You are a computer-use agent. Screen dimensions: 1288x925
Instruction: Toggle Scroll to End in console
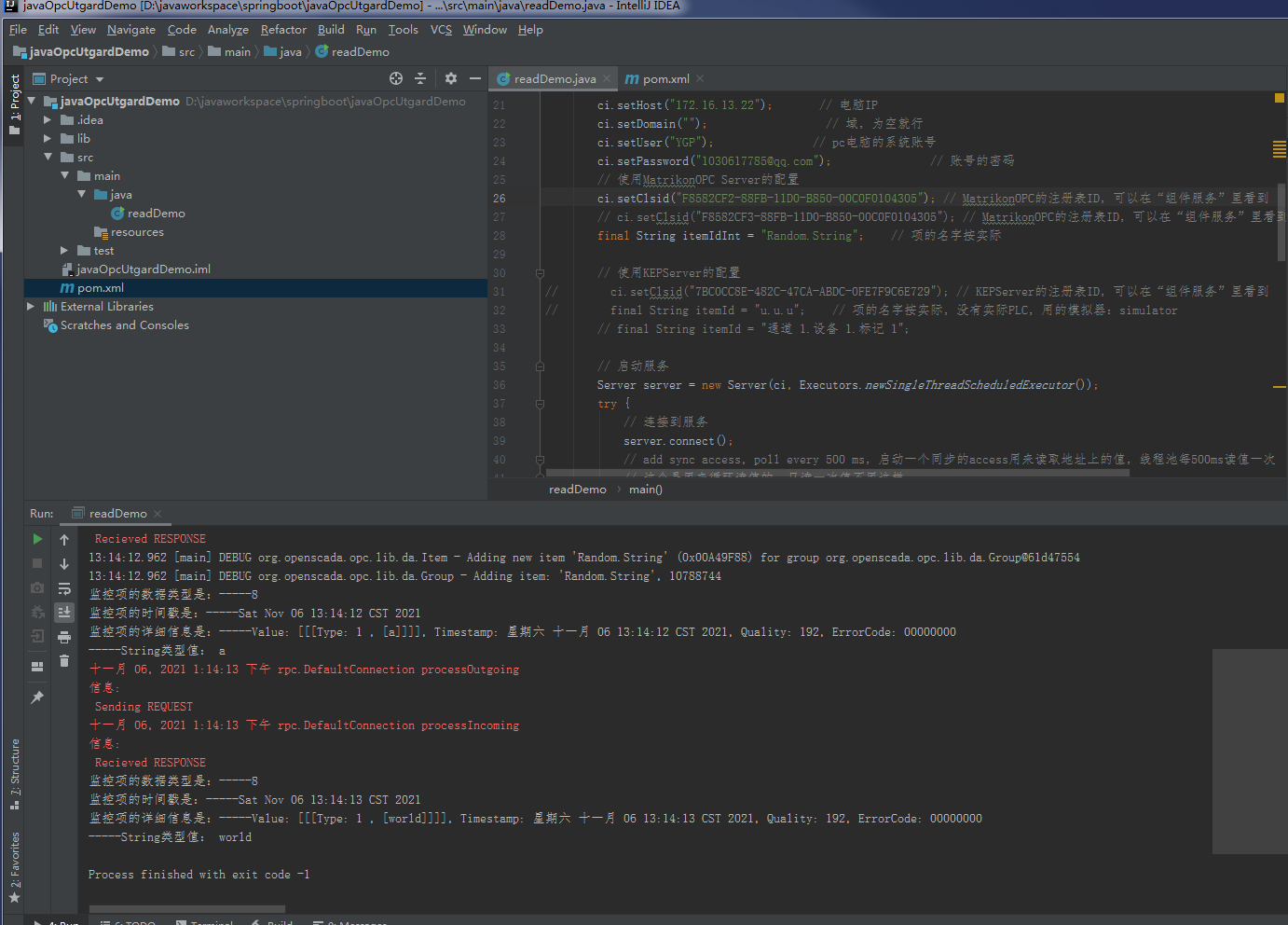coord(63,612)
